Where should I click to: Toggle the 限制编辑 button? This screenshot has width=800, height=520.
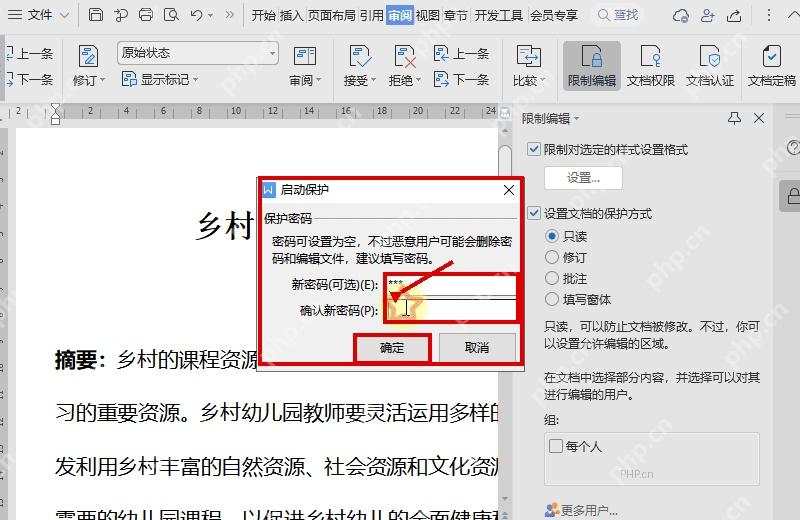pyautogui.click(x=592, y=66)
